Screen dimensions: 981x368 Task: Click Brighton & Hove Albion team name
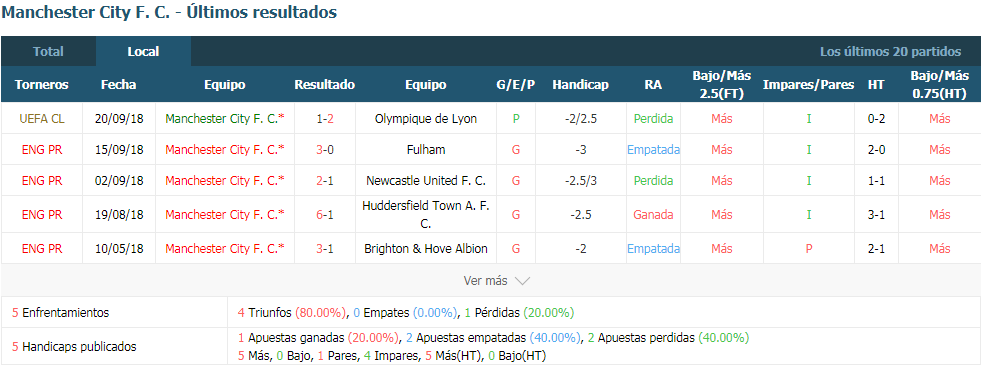[x=425, y=248]
